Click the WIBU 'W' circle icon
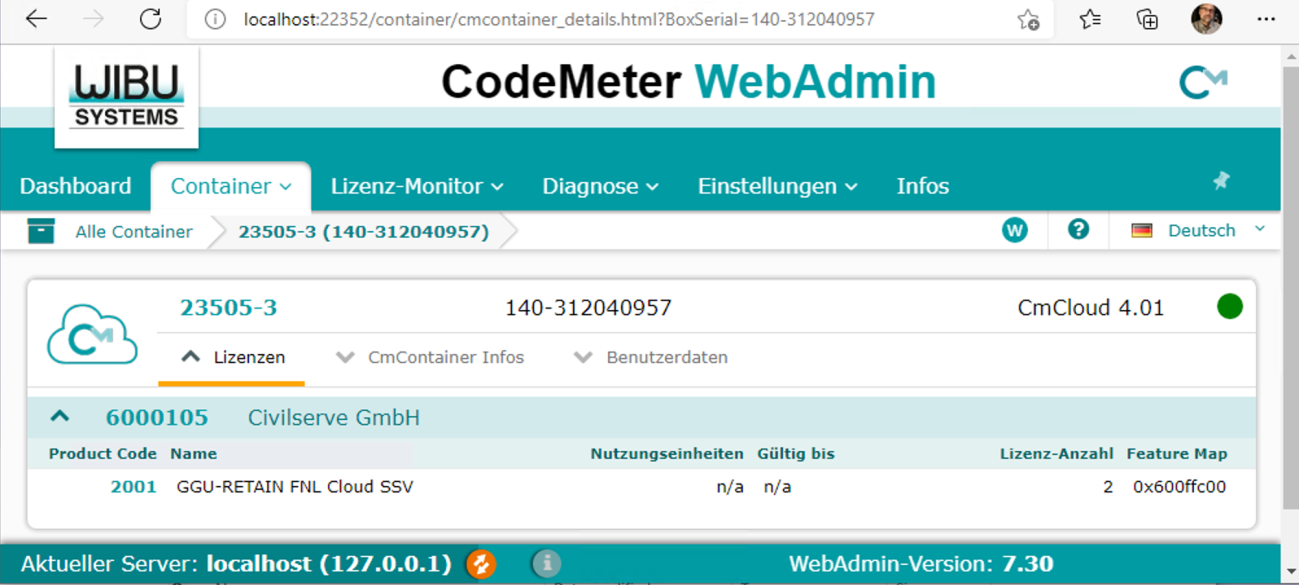The image size is (1299, 585). [x=1014, y=231]
